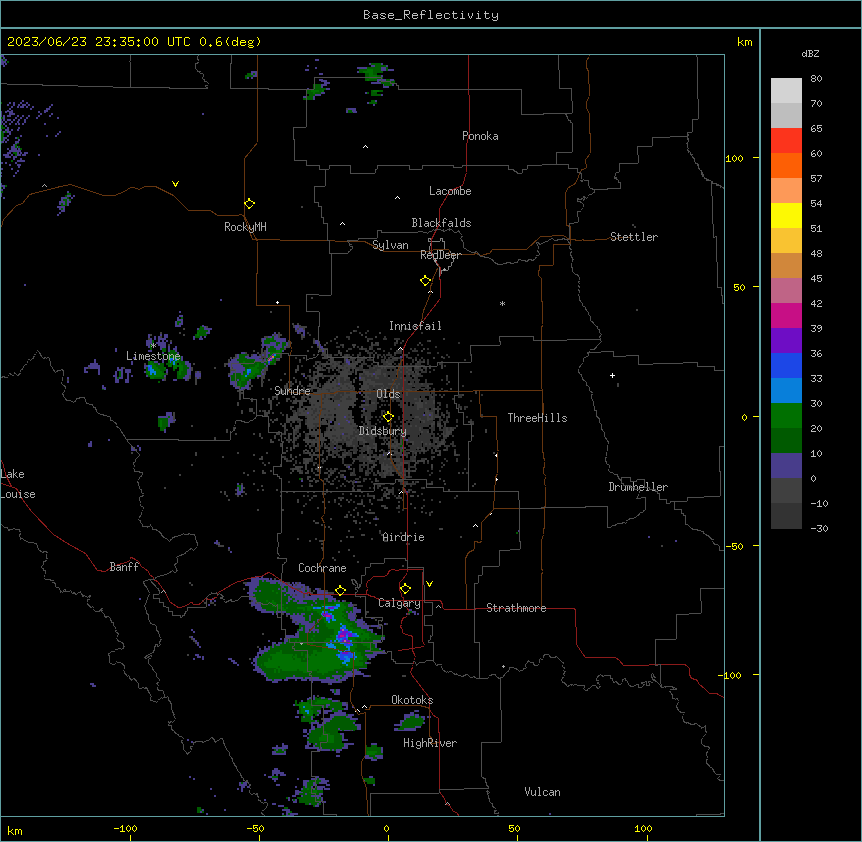This screenshot has width=862, height=842.
Task: Choose the 45 dBZ pink legend swatch
Action: 786,291
